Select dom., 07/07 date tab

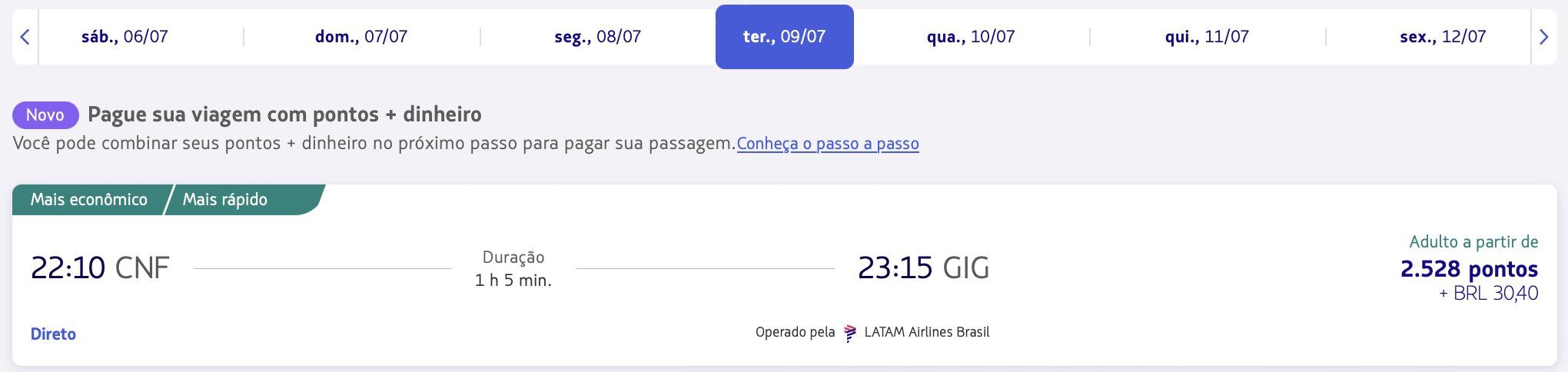pyautogui.click(x=361, y=37)
